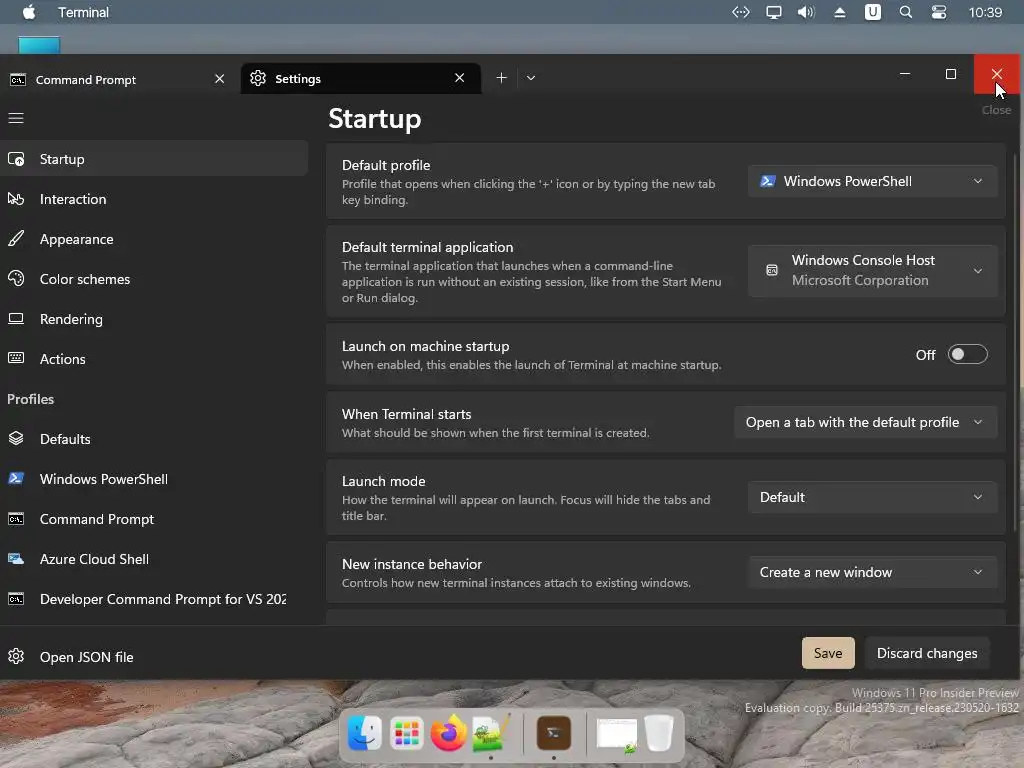Save the settings changes

(x=828, y=652)
